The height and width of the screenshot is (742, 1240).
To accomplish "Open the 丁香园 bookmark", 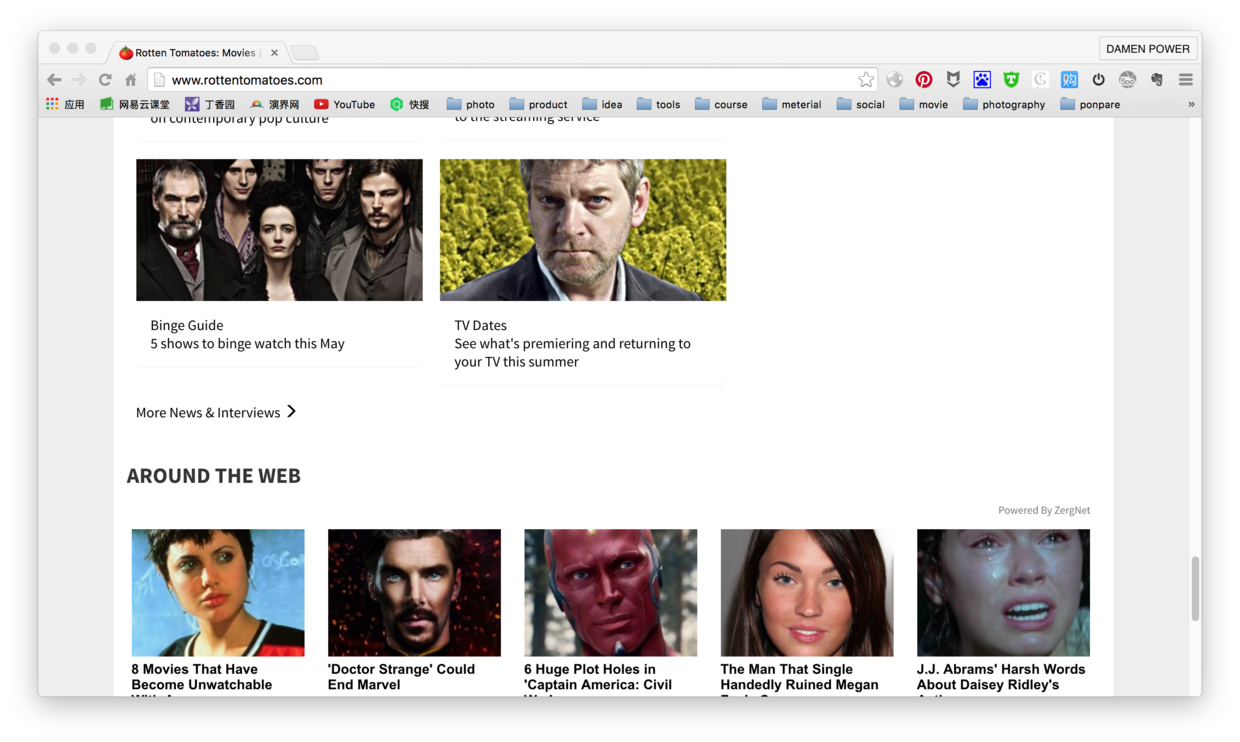I will pos(209,104).
